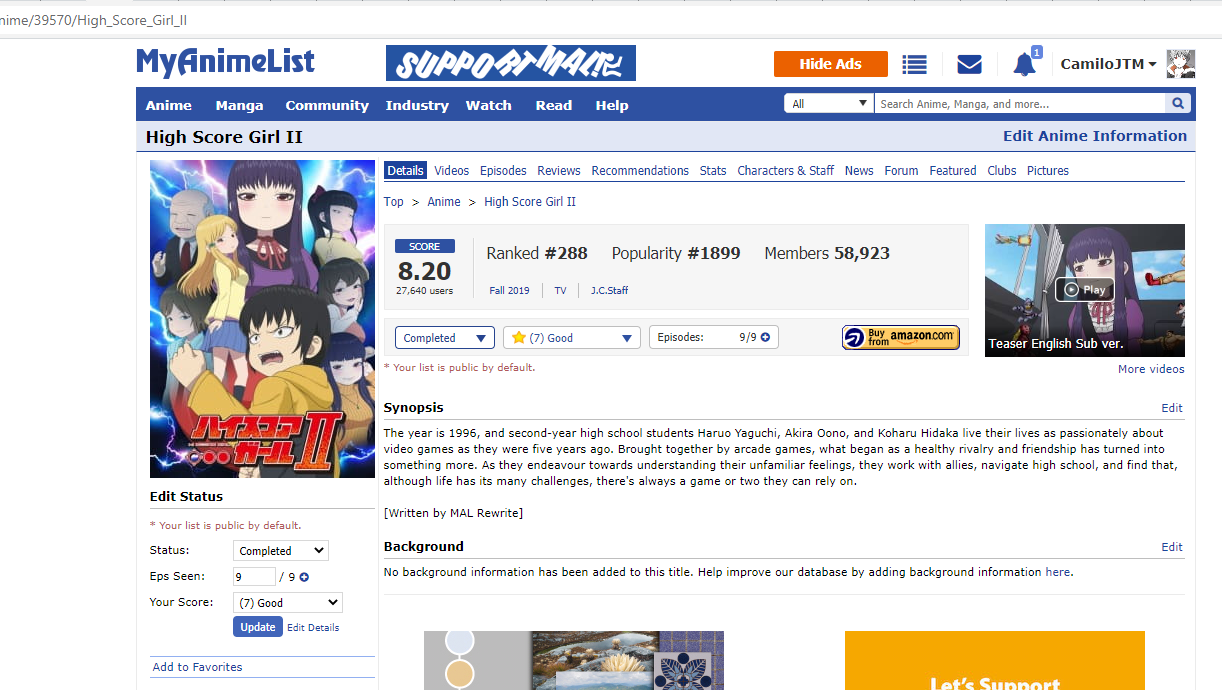This screenshot has height=690, width=1222.
Task: Open the CamiloJTM account menu
Action: point(1108,64)
